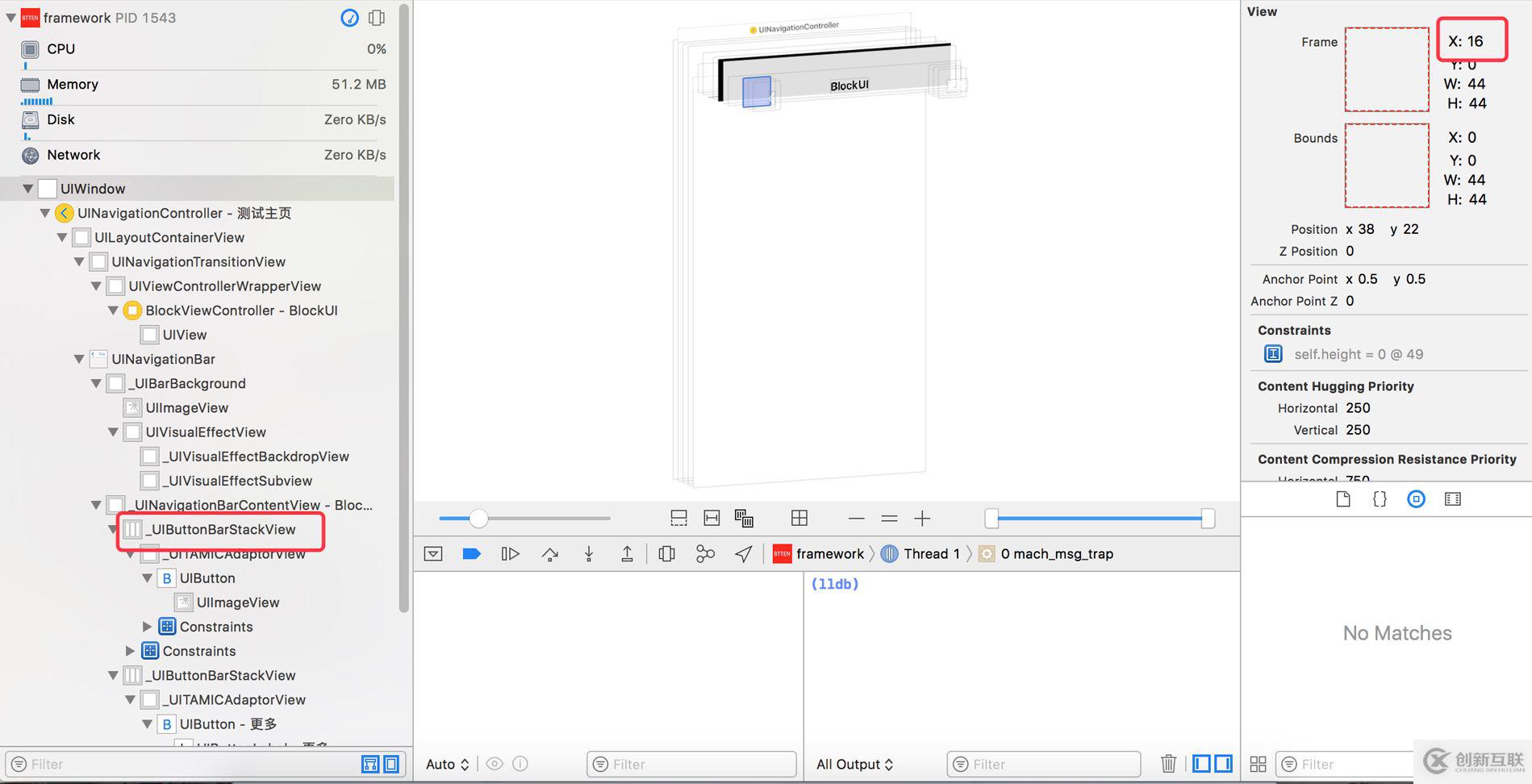Open the Debug Memory Graph icon
The width and height of the screenshot is (1532, 784).
pyautogui.click(x=705, y=554)
